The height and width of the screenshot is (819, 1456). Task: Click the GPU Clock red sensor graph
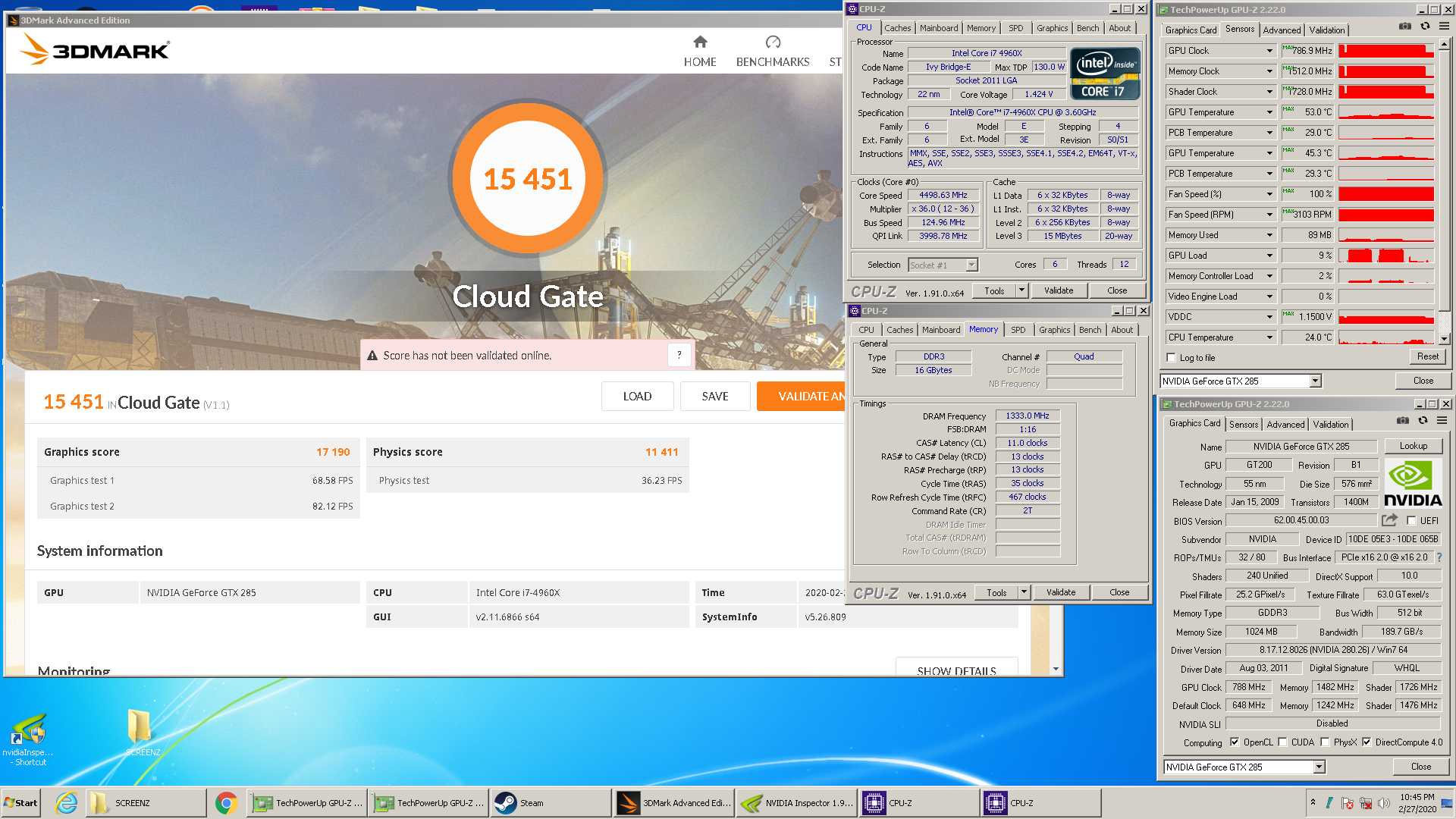pos(1385,51)
